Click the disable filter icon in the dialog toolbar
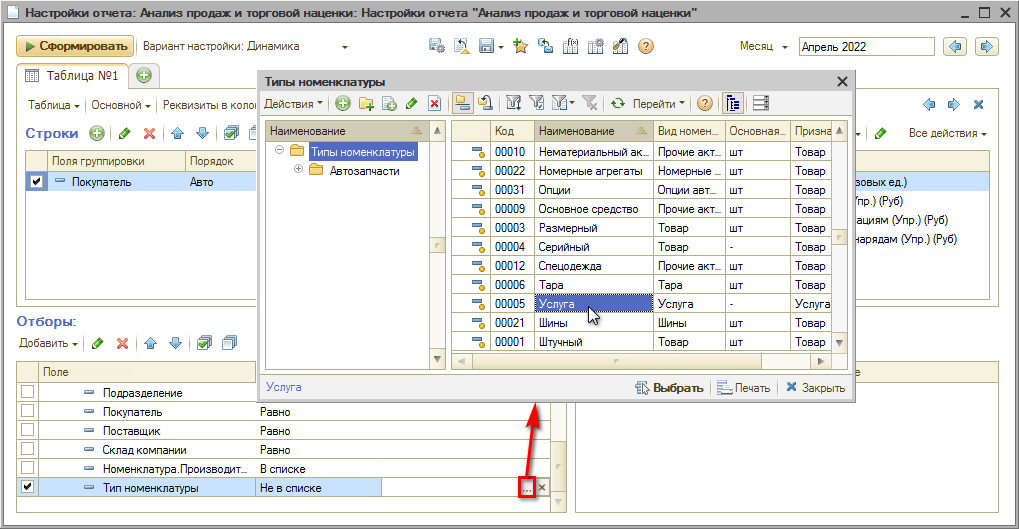Screen dimensions: 1019x529 point(590,104)
